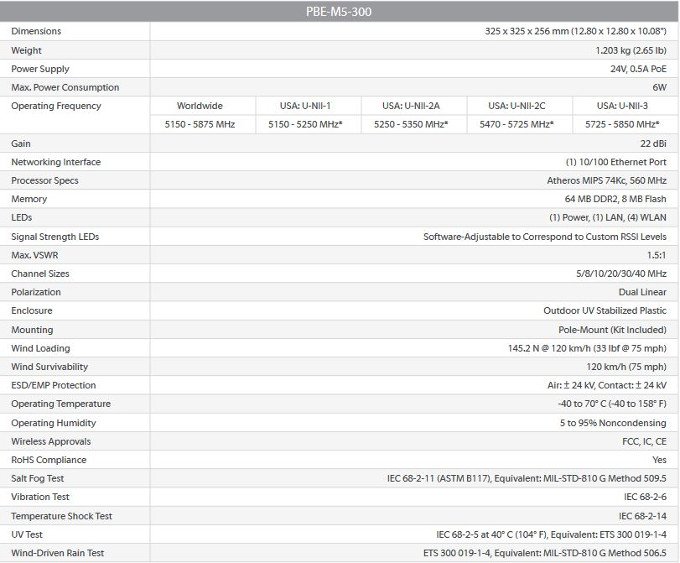Image resolution: width=680 pixels, height=563 pixels.
Task: Click the Dual Linear value
Action: (x=642, y=292)
